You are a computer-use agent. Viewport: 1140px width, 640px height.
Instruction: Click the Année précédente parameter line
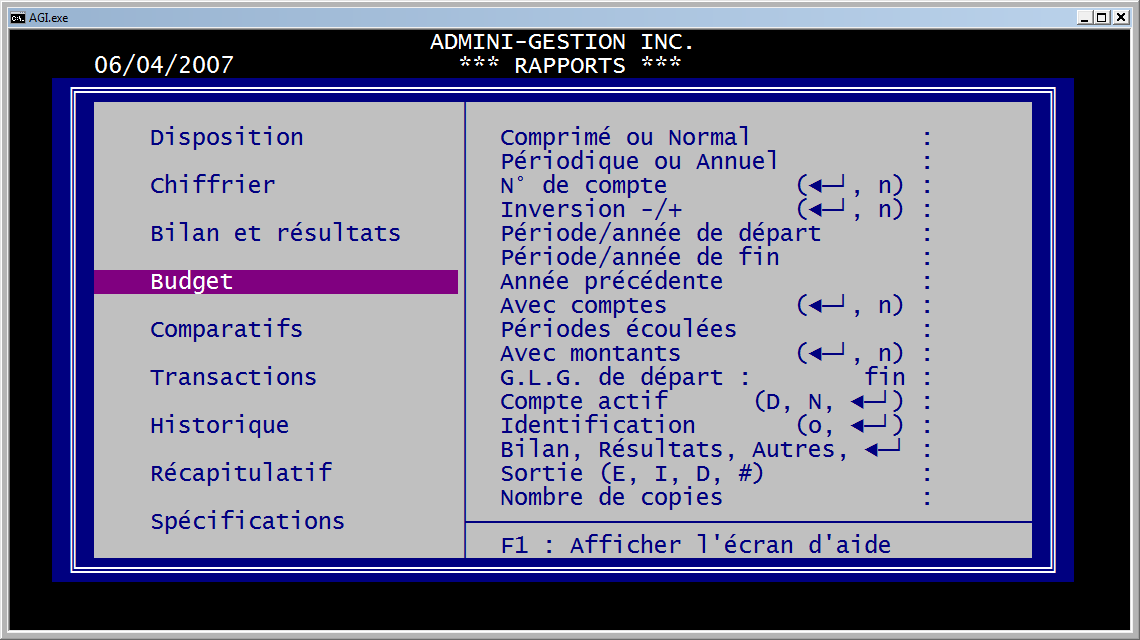coord(611,282)
